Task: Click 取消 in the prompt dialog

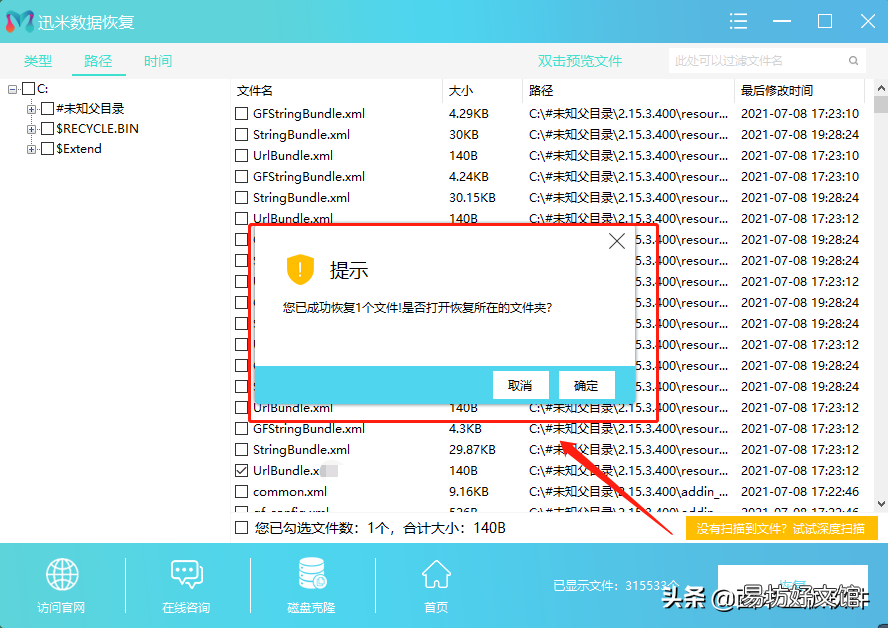Action: click(x=520, y=386)
